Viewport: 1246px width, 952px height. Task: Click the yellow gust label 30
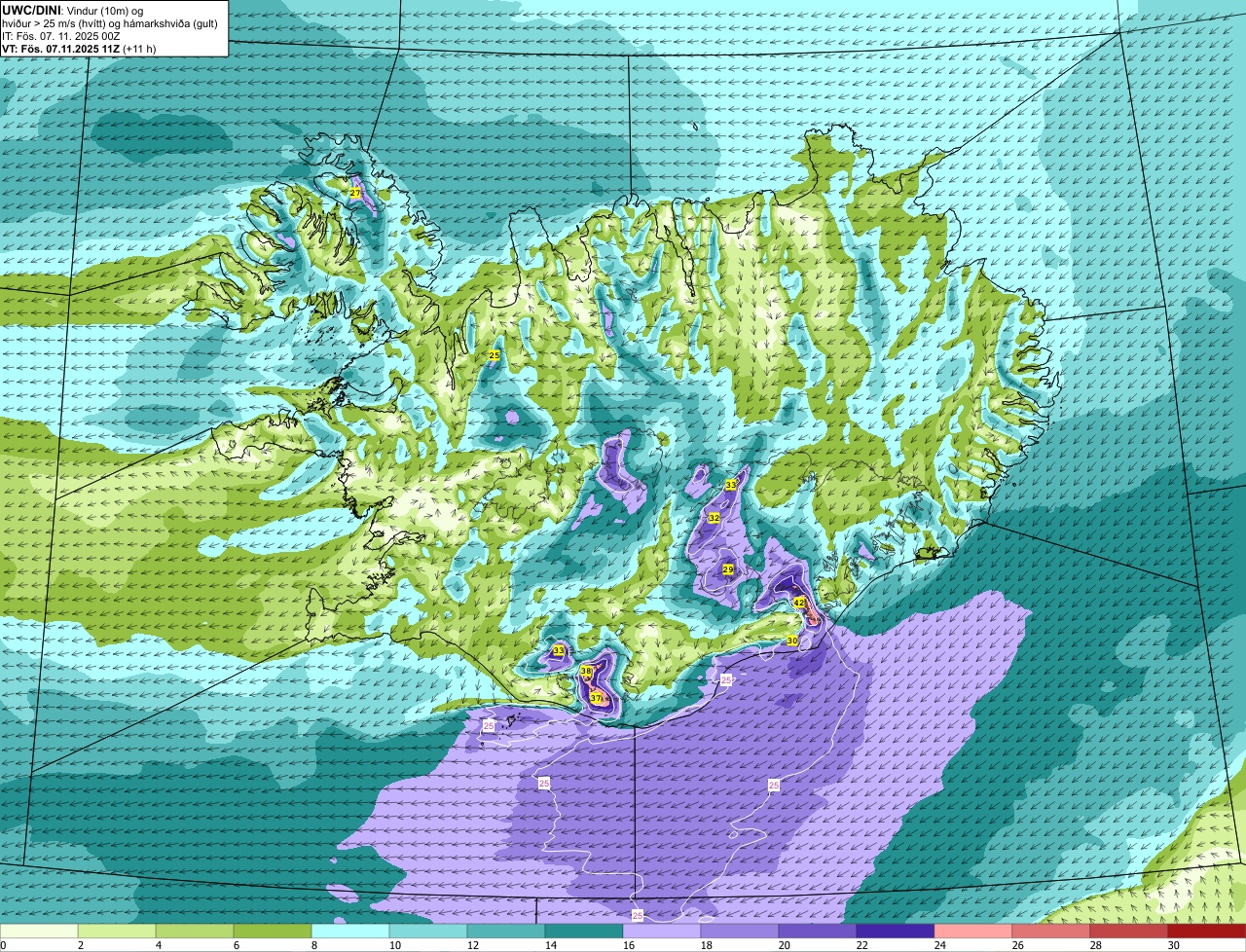pos(792,641)
